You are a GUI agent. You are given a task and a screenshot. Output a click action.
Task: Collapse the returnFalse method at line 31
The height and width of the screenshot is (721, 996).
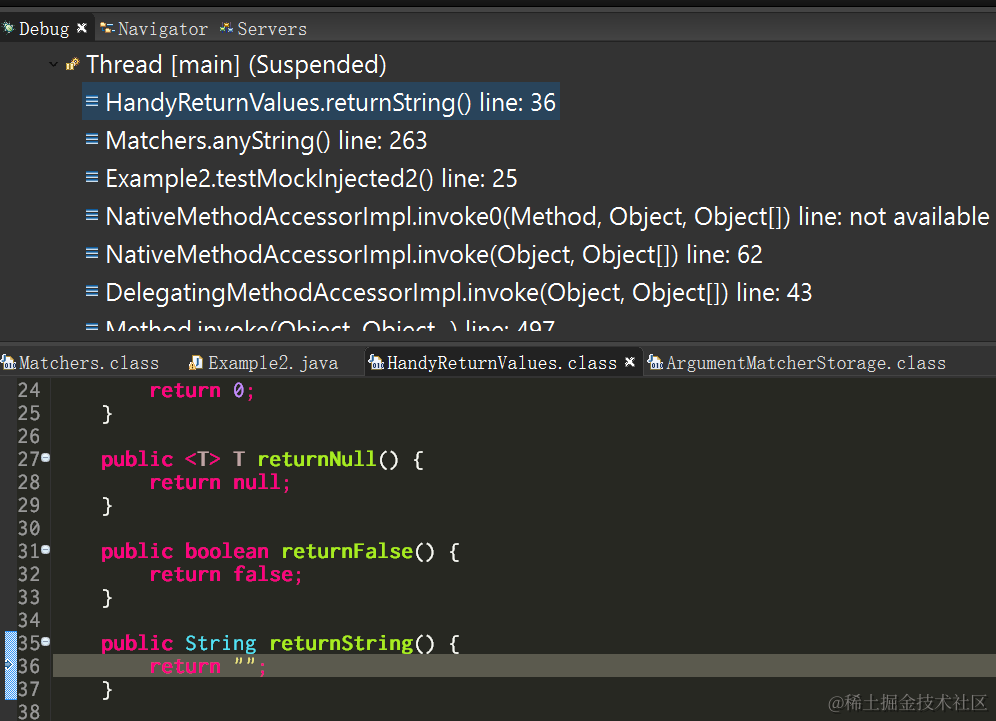46,550
